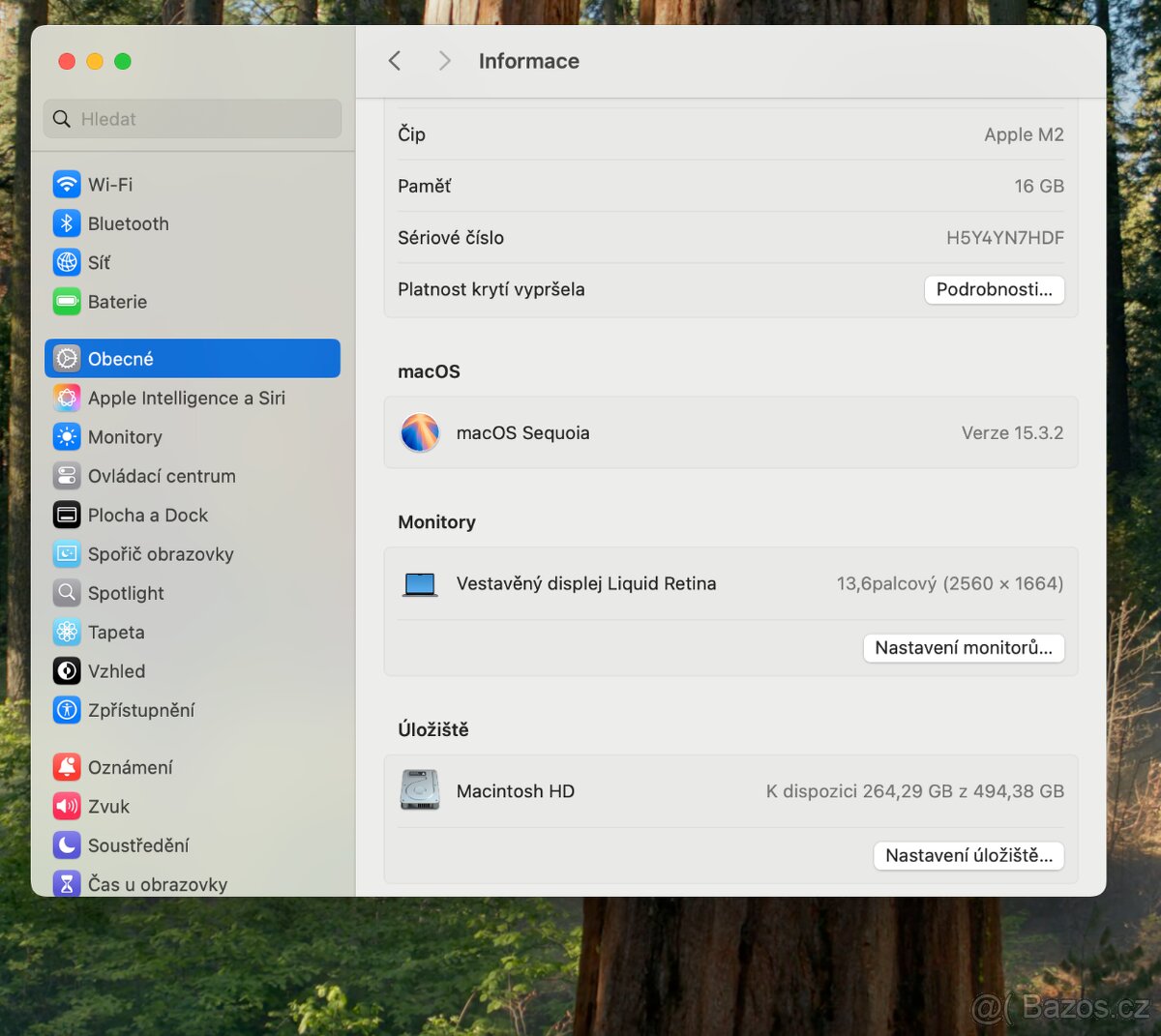Click the Zvuk sidebar icon

66,806
